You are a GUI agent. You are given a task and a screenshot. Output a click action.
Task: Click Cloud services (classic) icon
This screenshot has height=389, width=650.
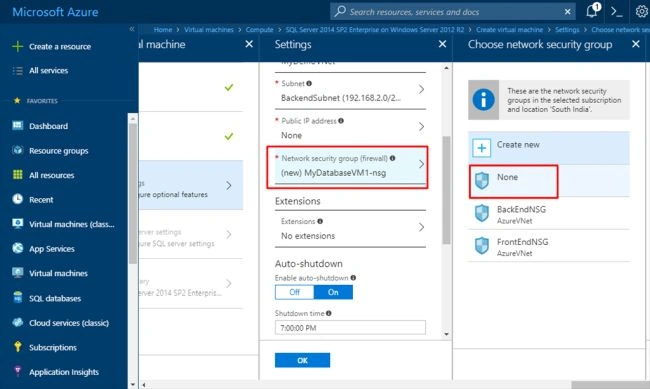pyautogui.click(x=17, y=322)
